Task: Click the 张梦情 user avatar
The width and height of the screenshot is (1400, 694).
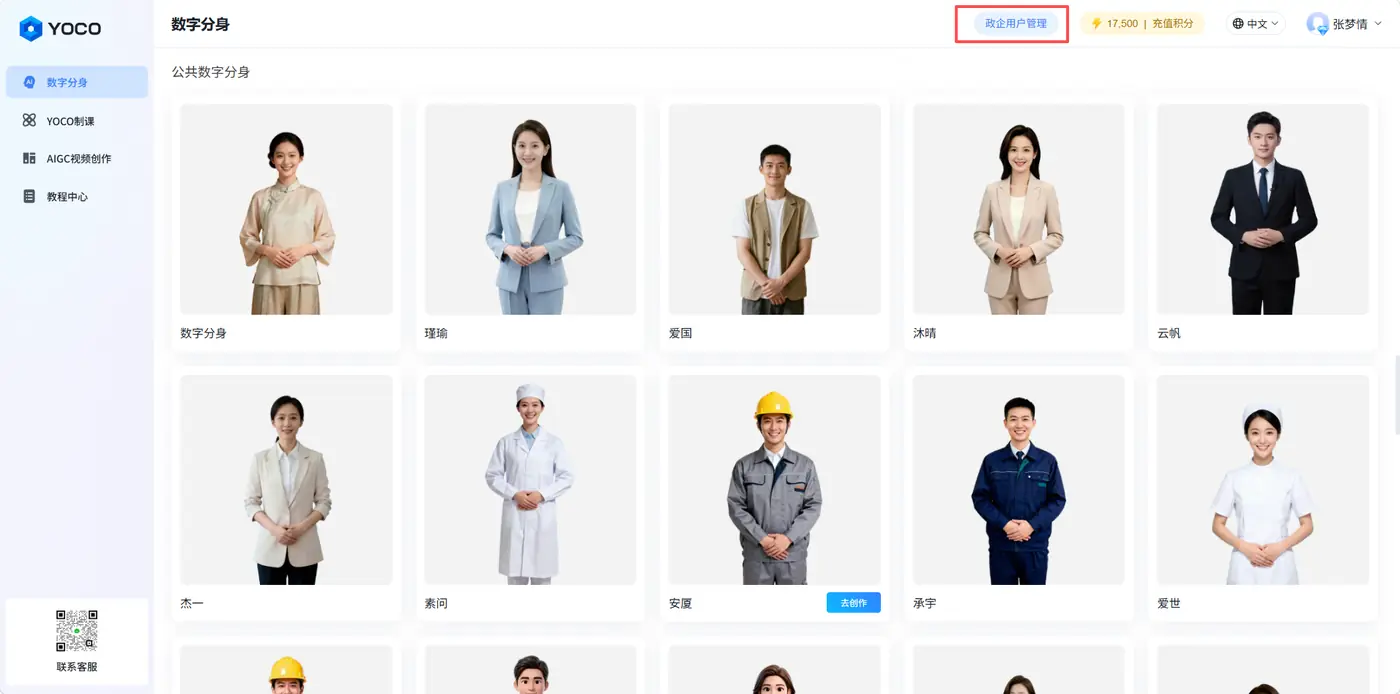Action: tap(1317, 23)
